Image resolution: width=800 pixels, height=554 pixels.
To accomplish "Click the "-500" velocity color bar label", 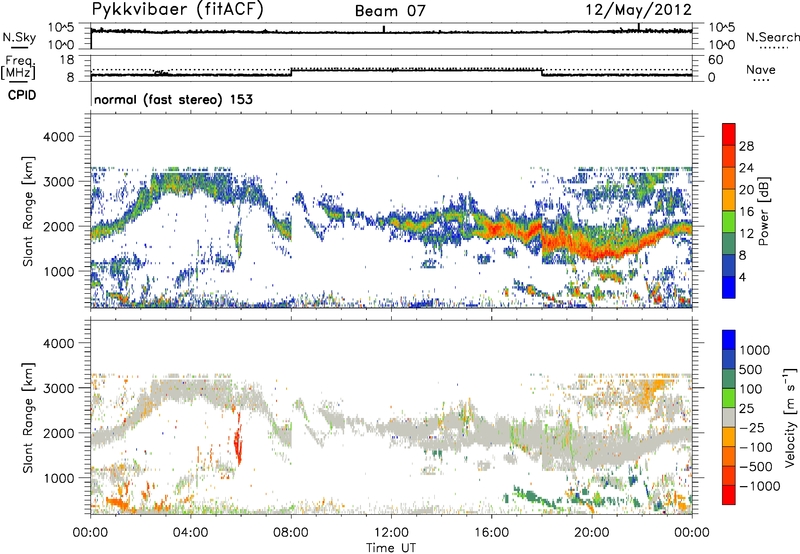I will (x=755, y=467).
